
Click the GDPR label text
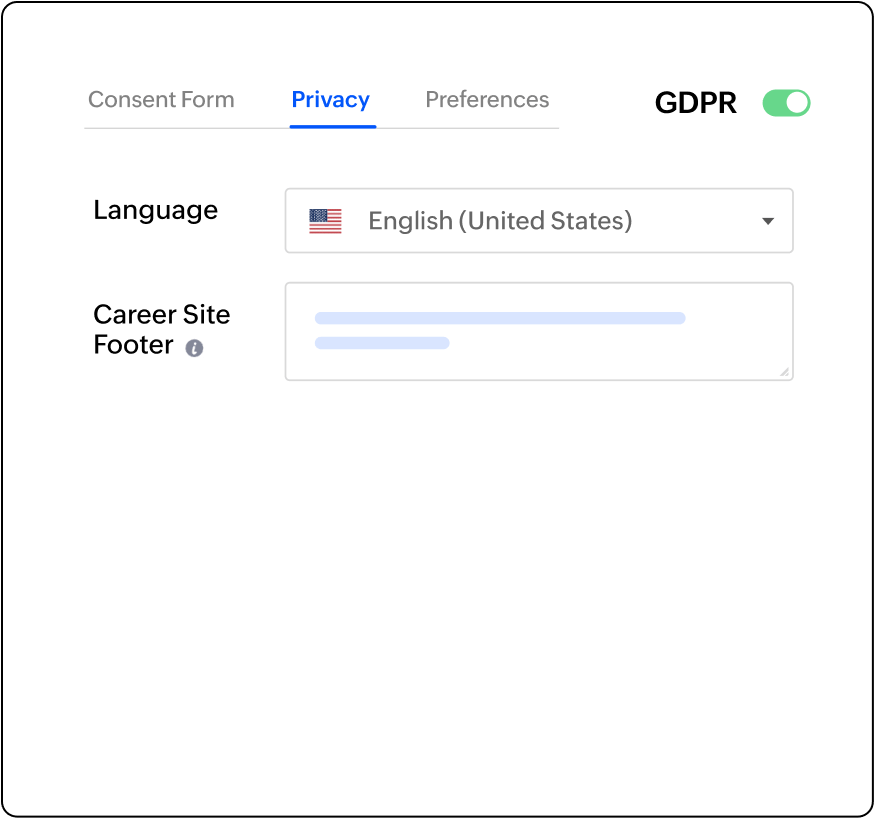[696, 103]
